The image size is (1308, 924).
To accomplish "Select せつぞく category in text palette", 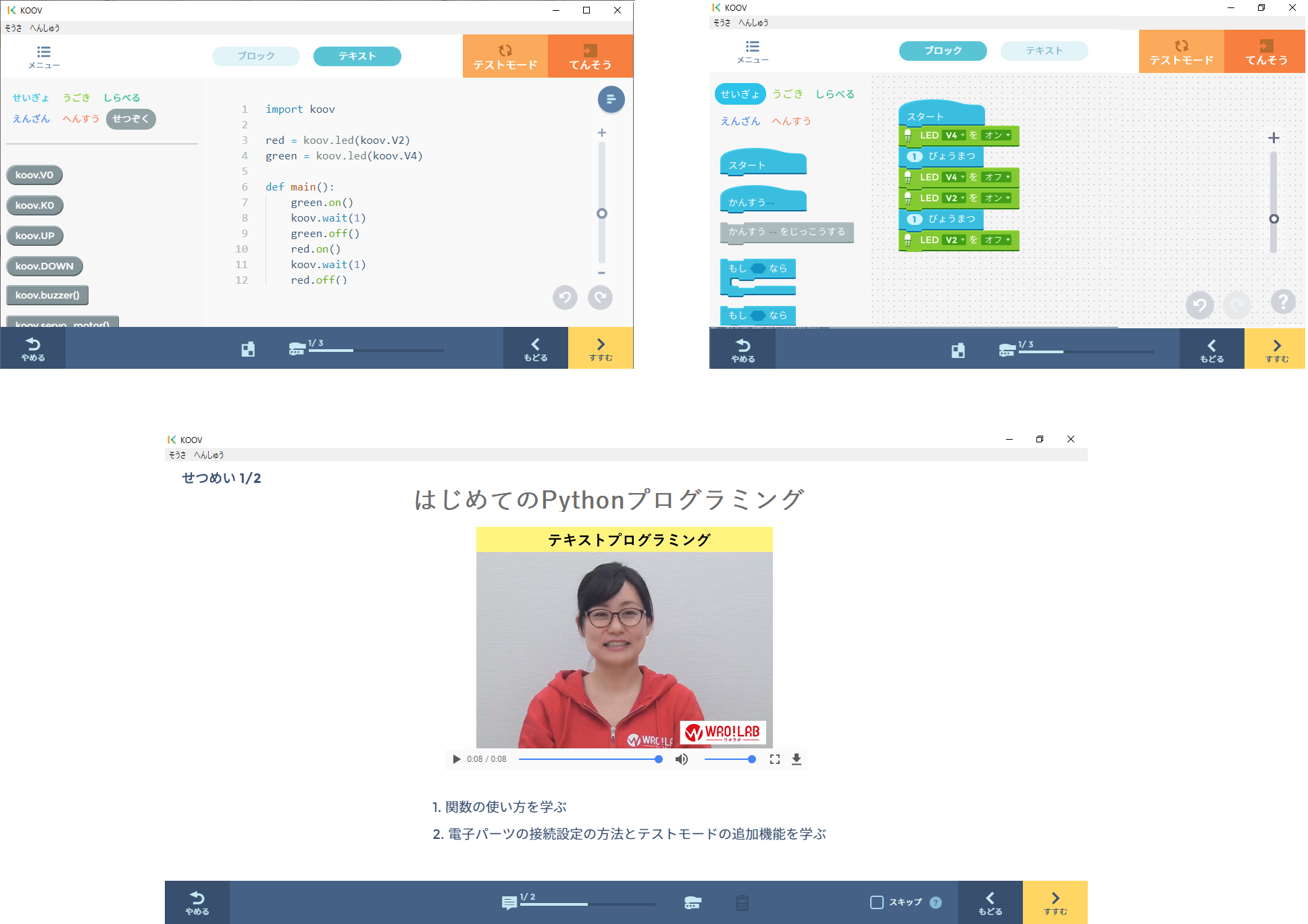I will (131, 119).
